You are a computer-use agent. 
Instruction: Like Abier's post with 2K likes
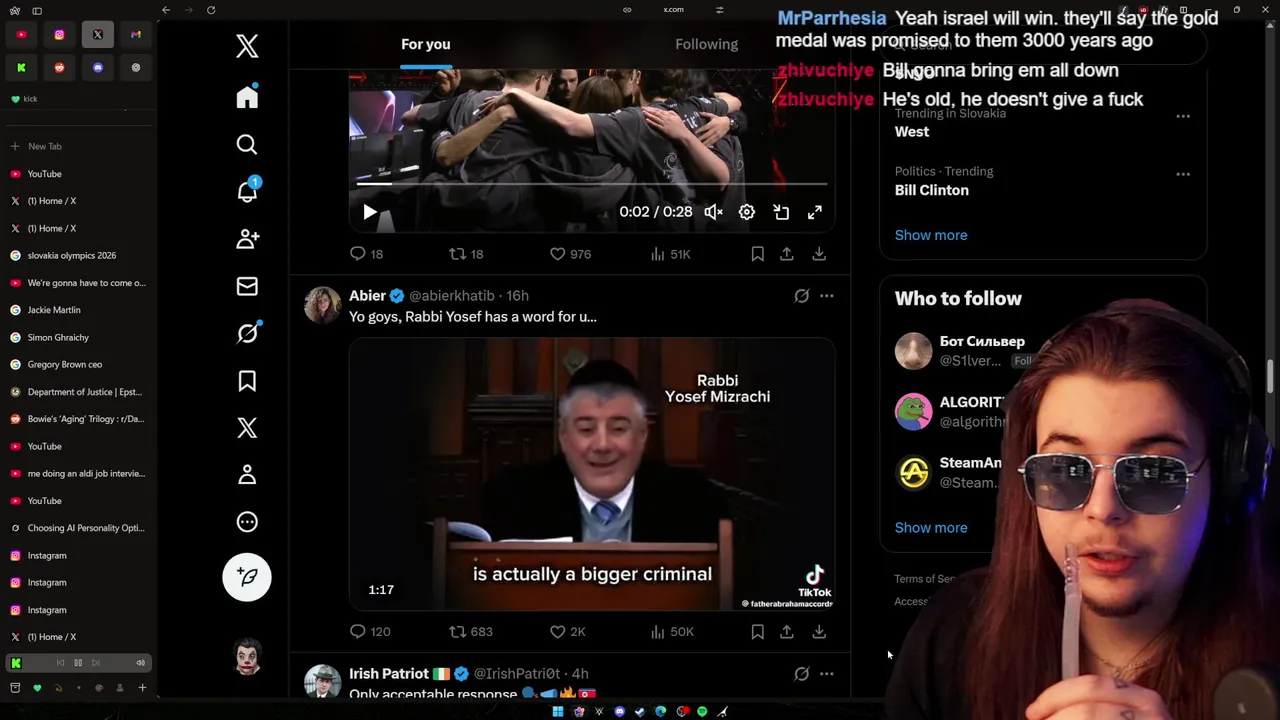pos(567,632)
